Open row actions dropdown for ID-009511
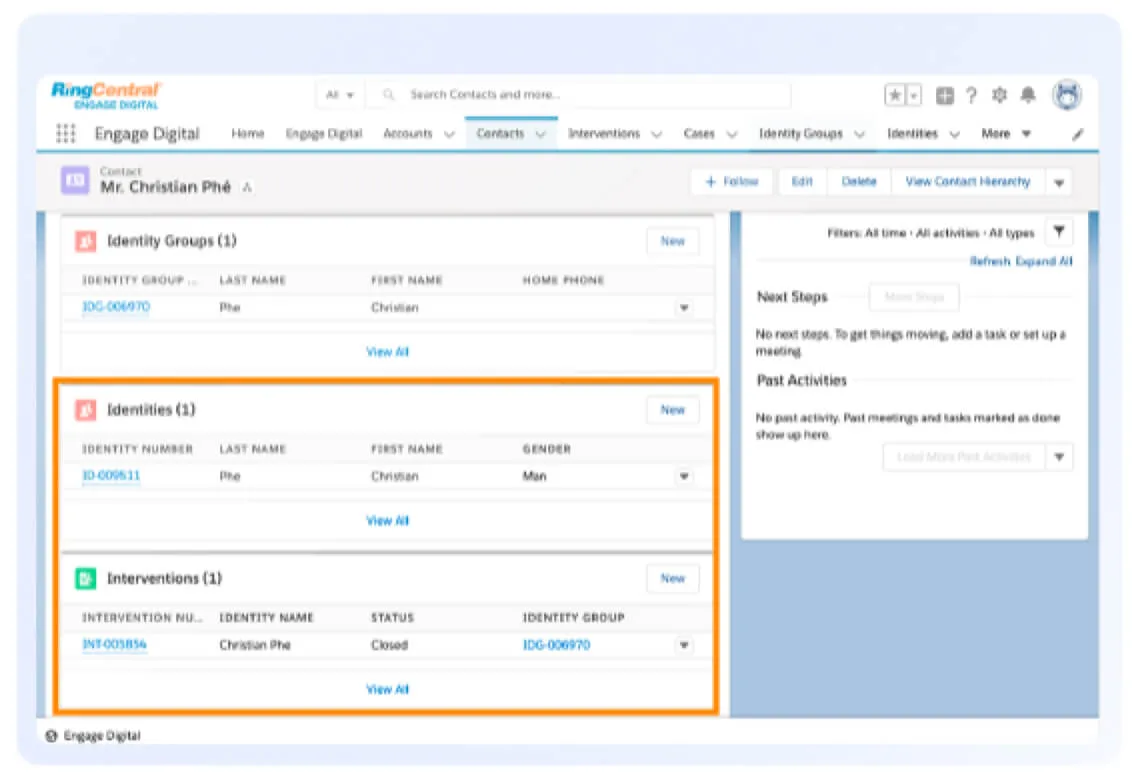The image size is (1136, 772). click(x=684, y=477)
